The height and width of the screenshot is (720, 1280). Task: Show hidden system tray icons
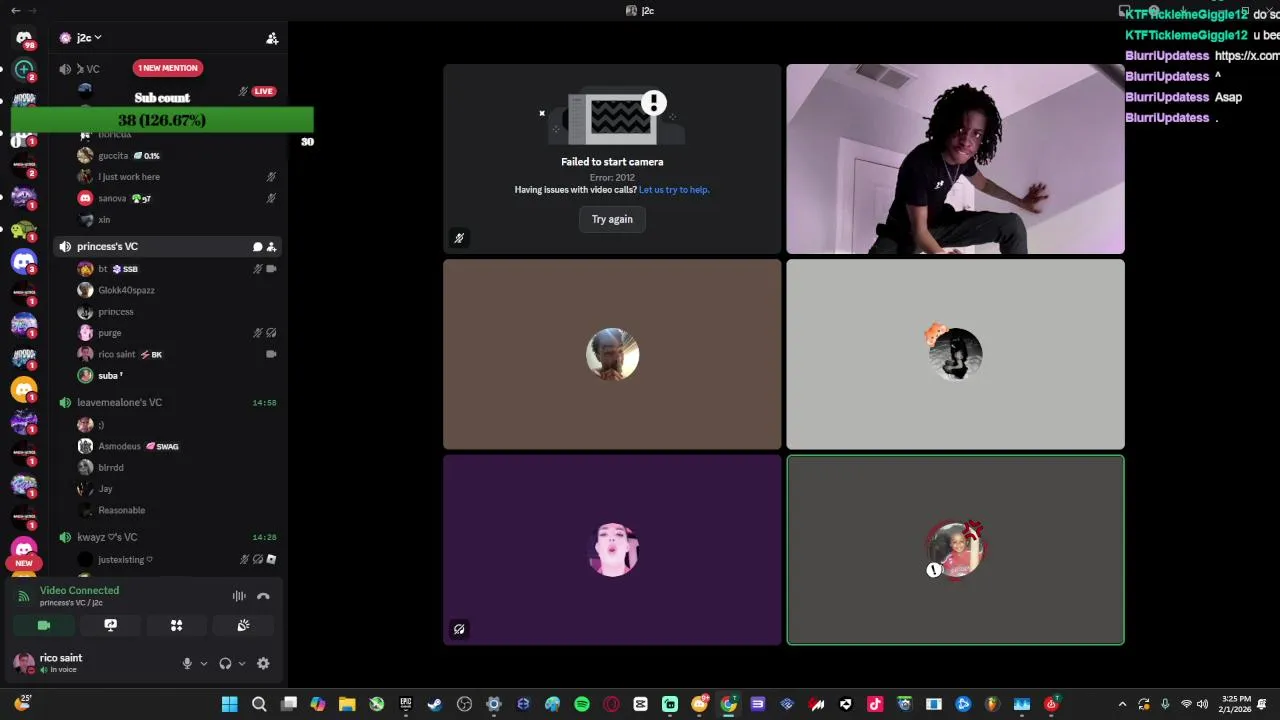tap(1122, 704)
